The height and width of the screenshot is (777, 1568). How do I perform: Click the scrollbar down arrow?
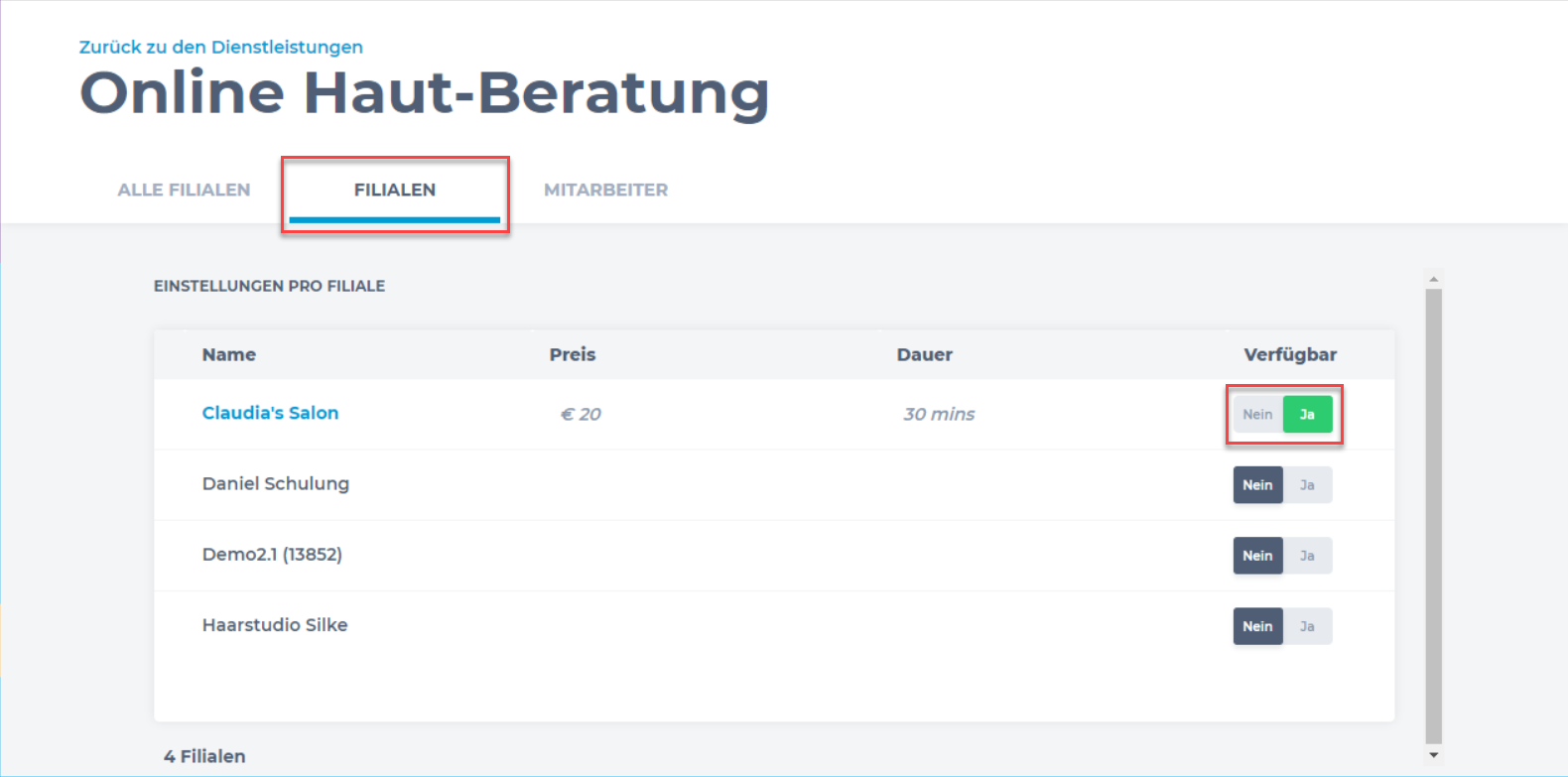pos(1433,756)
